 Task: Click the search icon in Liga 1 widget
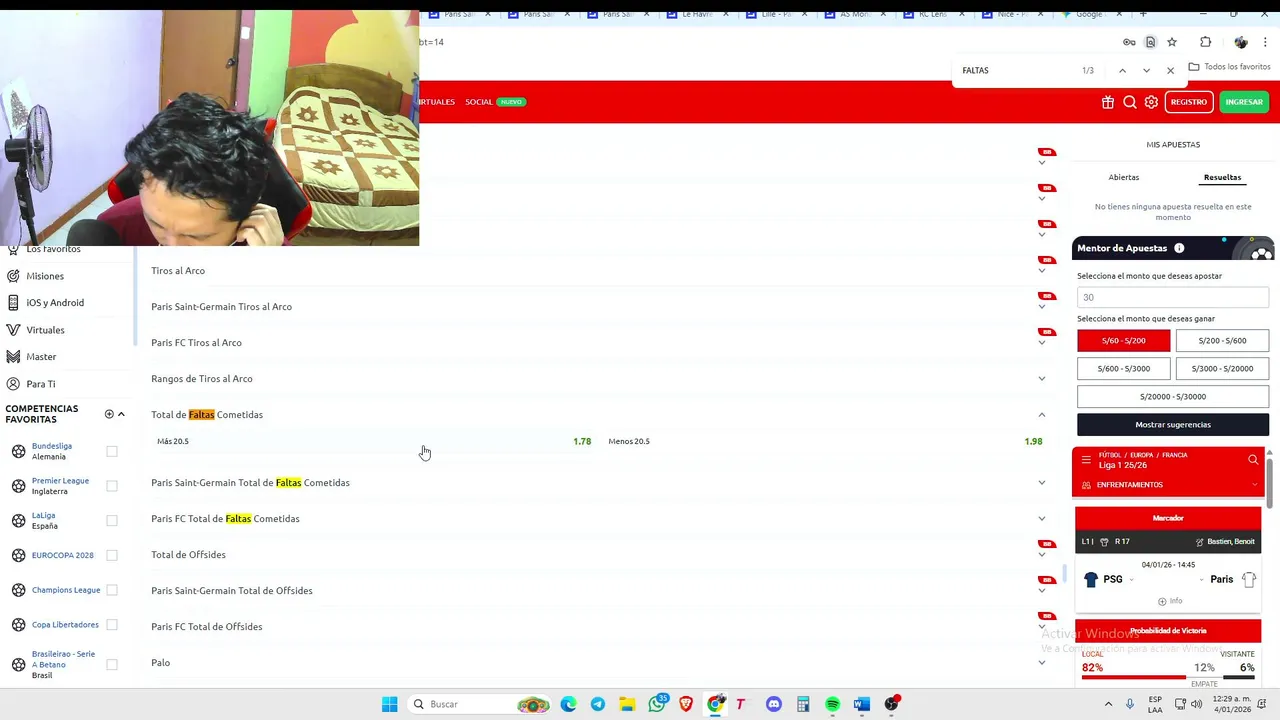1253,460
